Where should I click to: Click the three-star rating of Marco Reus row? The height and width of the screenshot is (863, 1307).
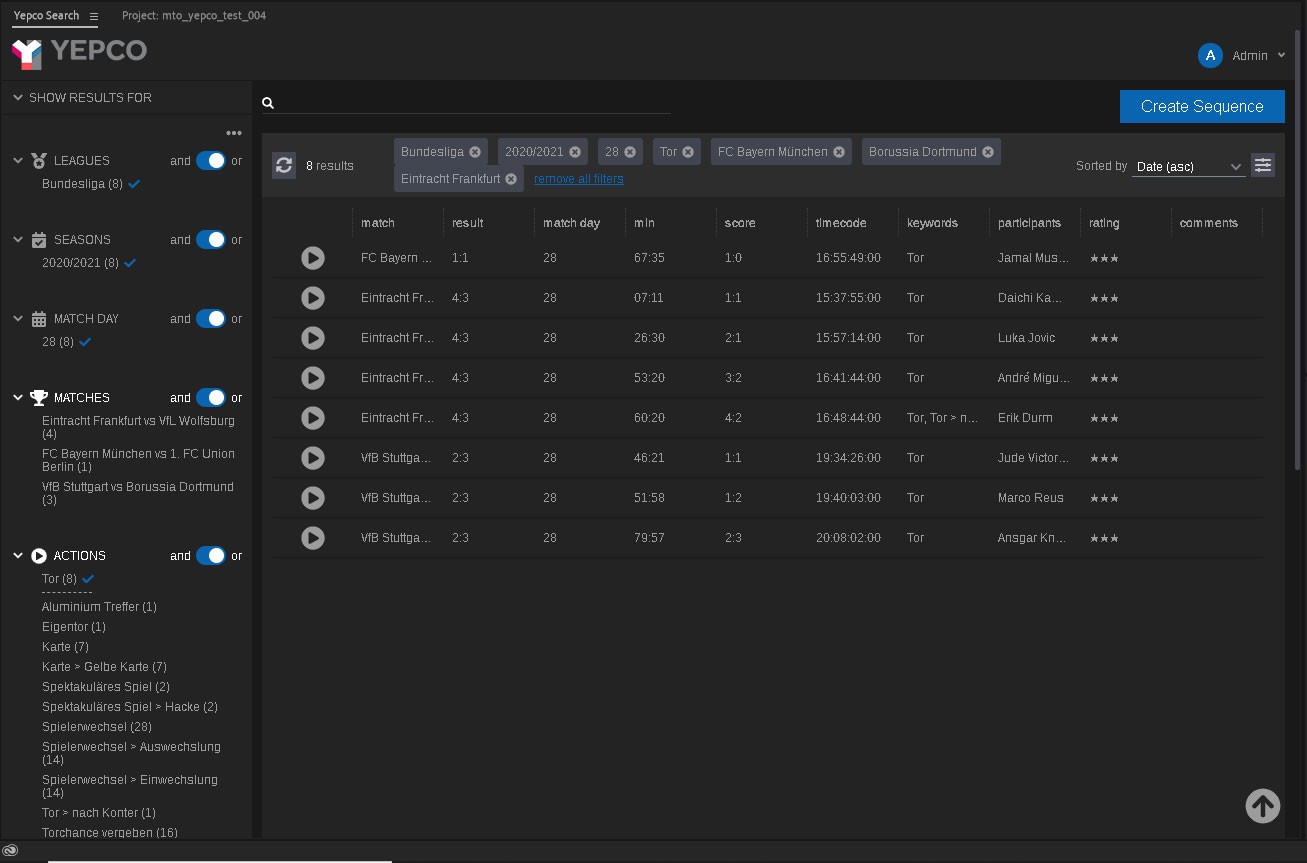click(x=1104, y=498)
